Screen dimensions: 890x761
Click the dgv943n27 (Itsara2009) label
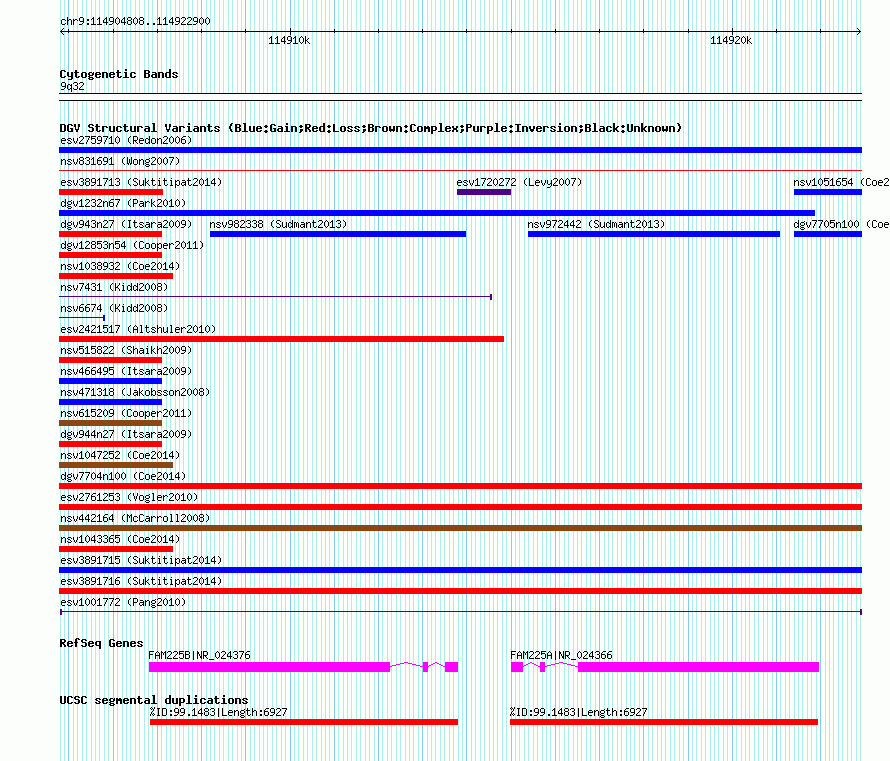126,224
